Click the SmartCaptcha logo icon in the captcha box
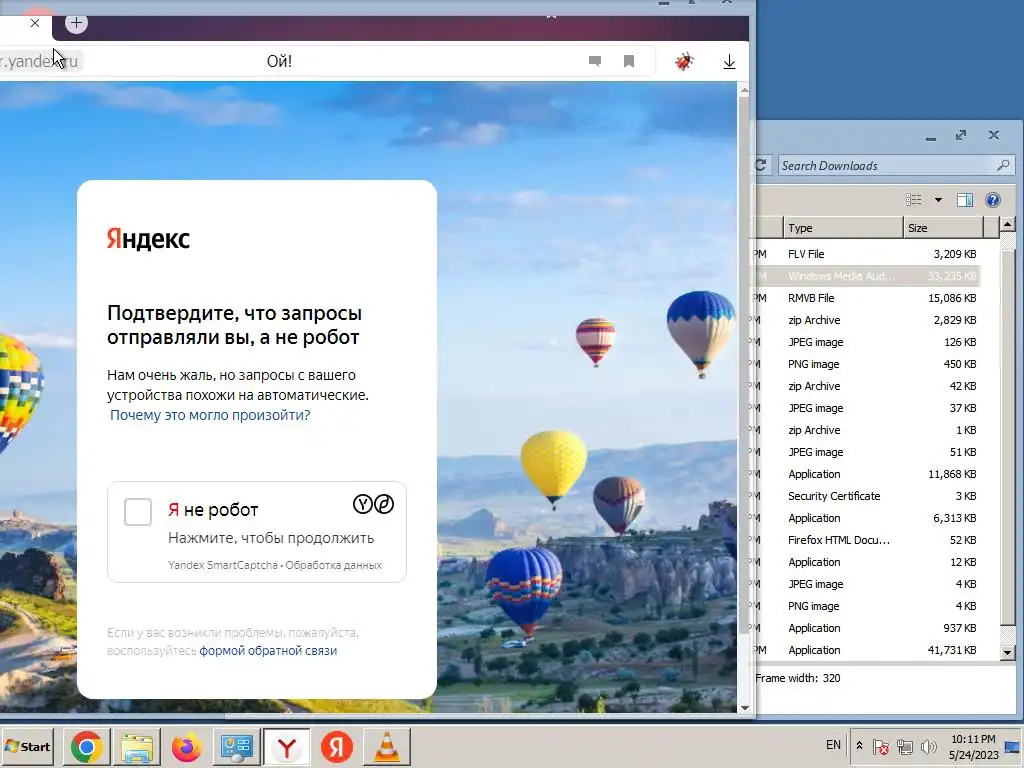The image size is (1024, 768). click(x=374, y=504)
